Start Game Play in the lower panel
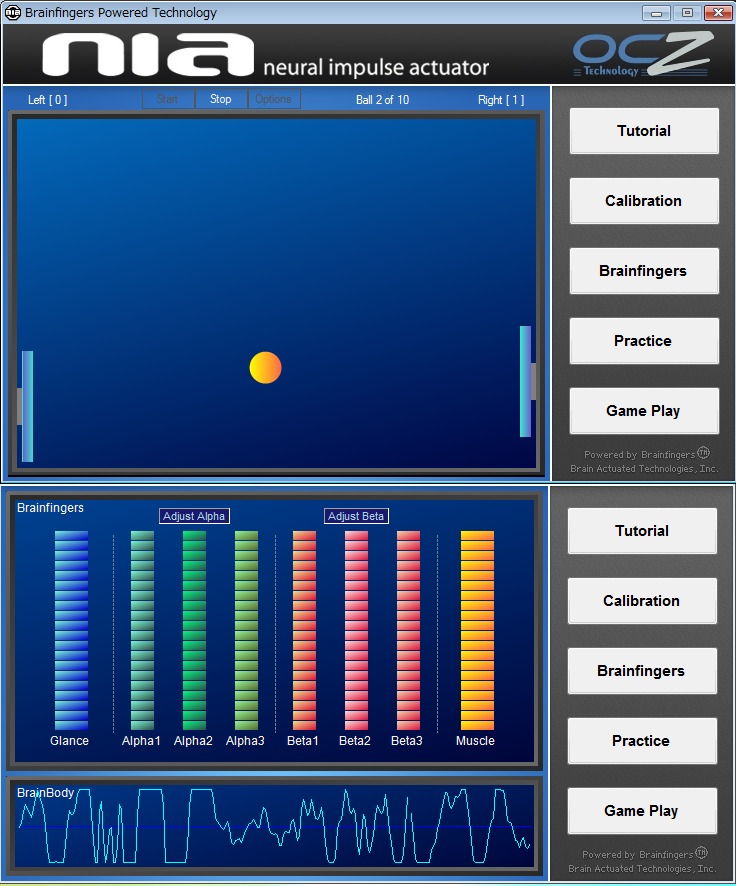The height and width of the screenshot is (886, 736). tap(642, 811)
